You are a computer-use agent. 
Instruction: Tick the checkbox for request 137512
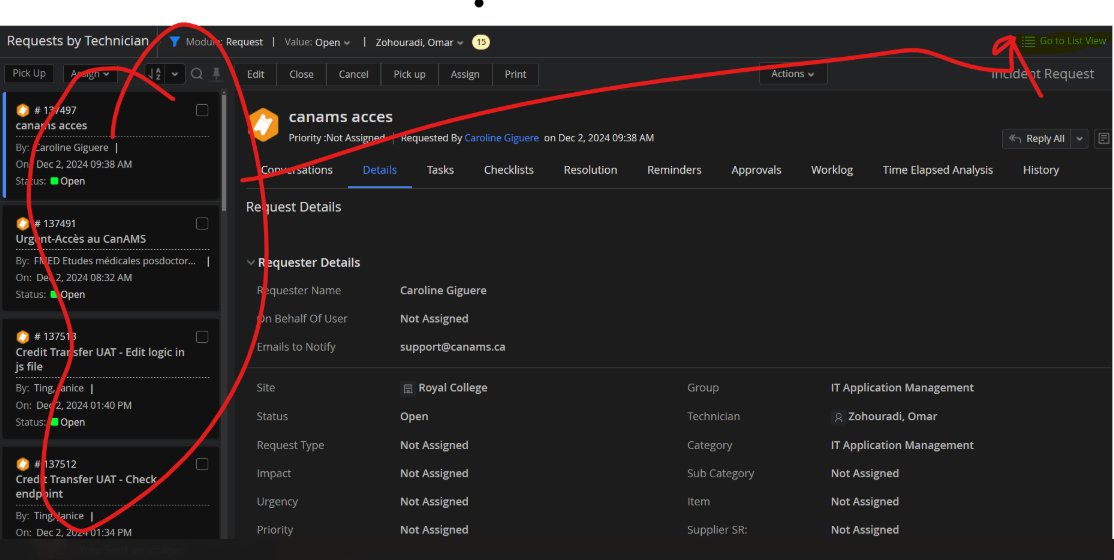point(202,464)
